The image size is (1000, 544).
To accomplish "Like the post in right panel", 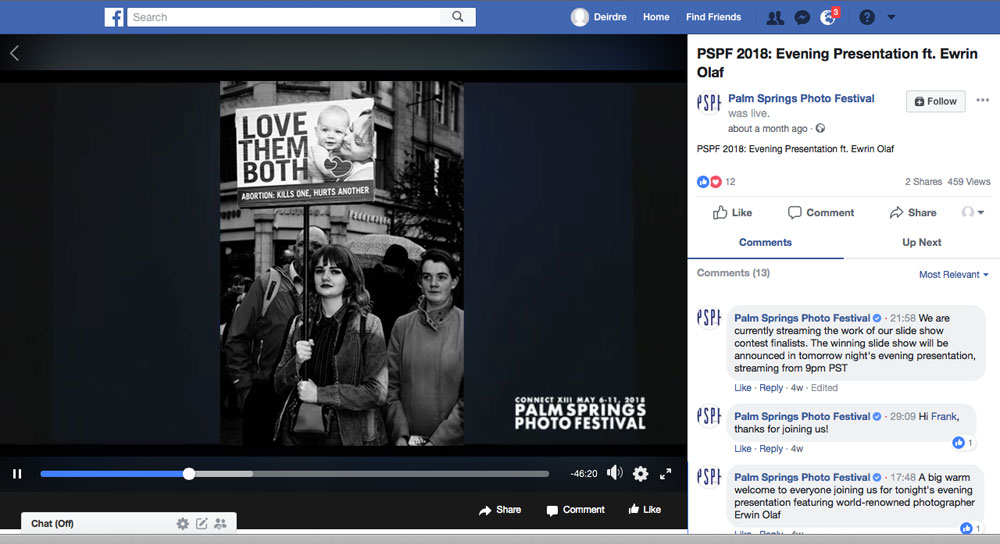I will (732, 212).
